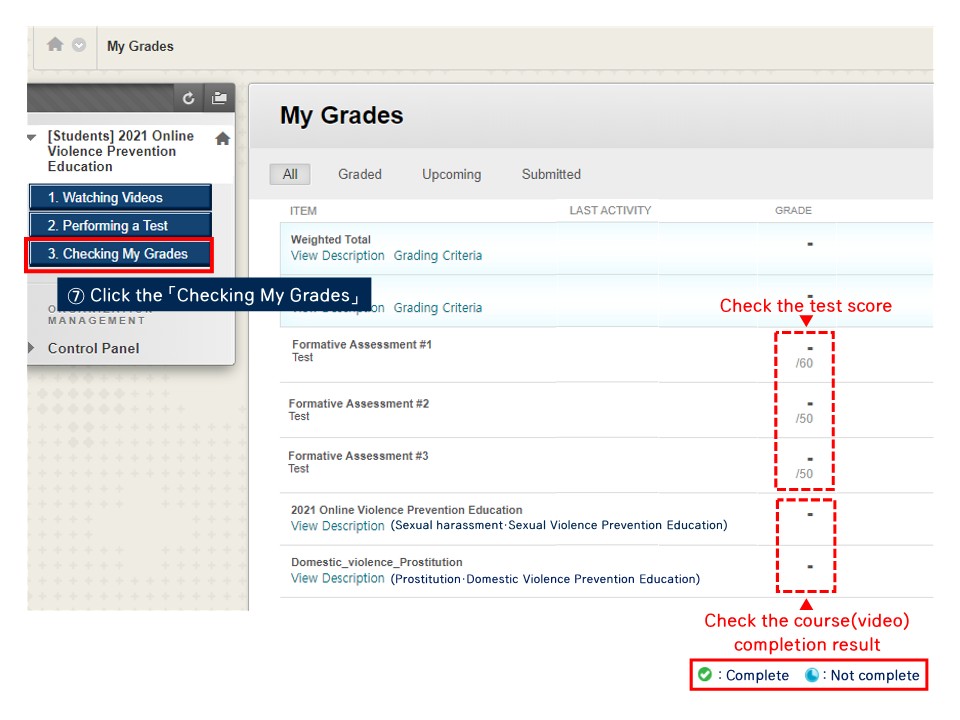Image resolution: width=960 pixels, height=720 pixels.
Task: Click the green Complete checkmark icon in the legend
Action: 705,675
